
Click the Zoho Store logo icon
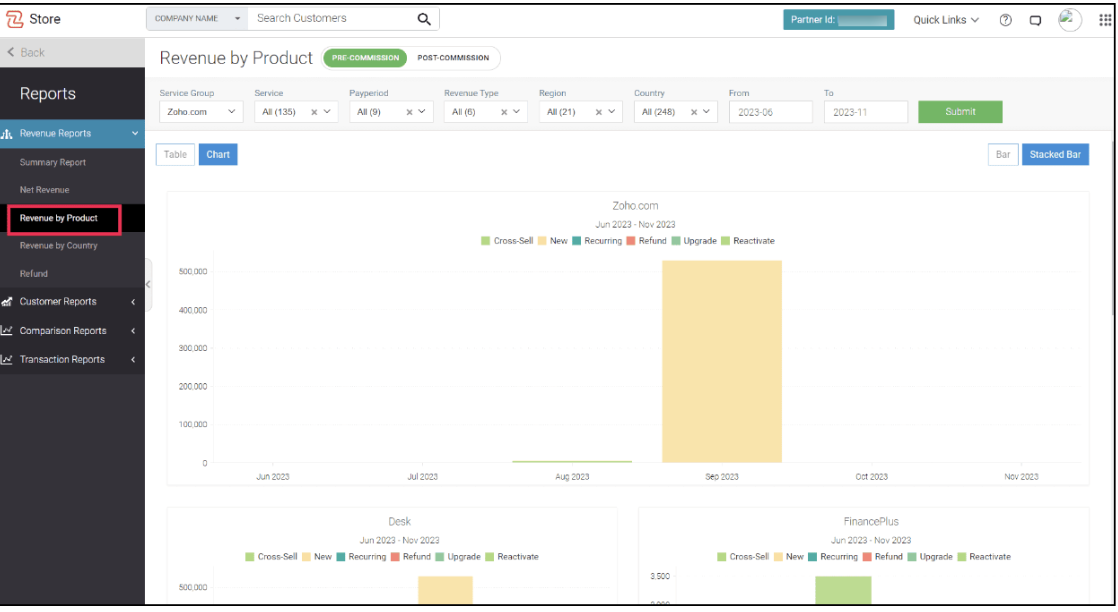(x=14, y=19)
